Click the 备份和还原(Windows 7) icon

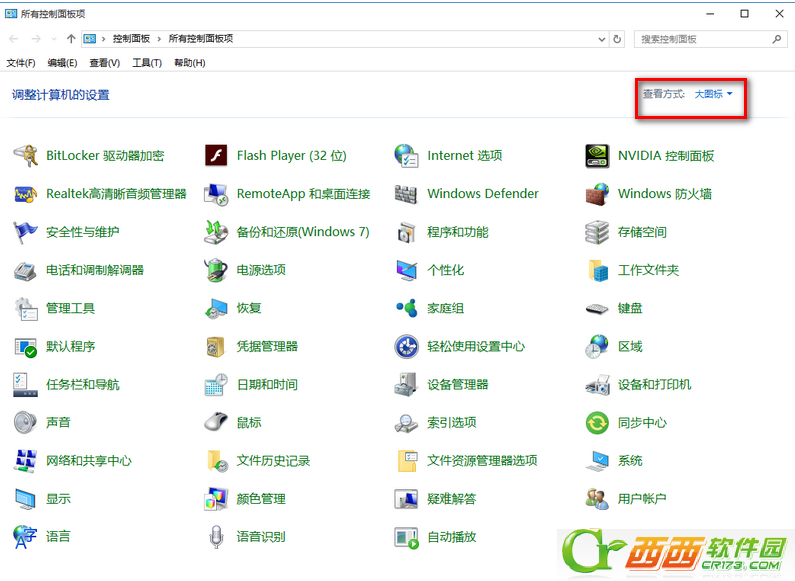tap(216, 232)
